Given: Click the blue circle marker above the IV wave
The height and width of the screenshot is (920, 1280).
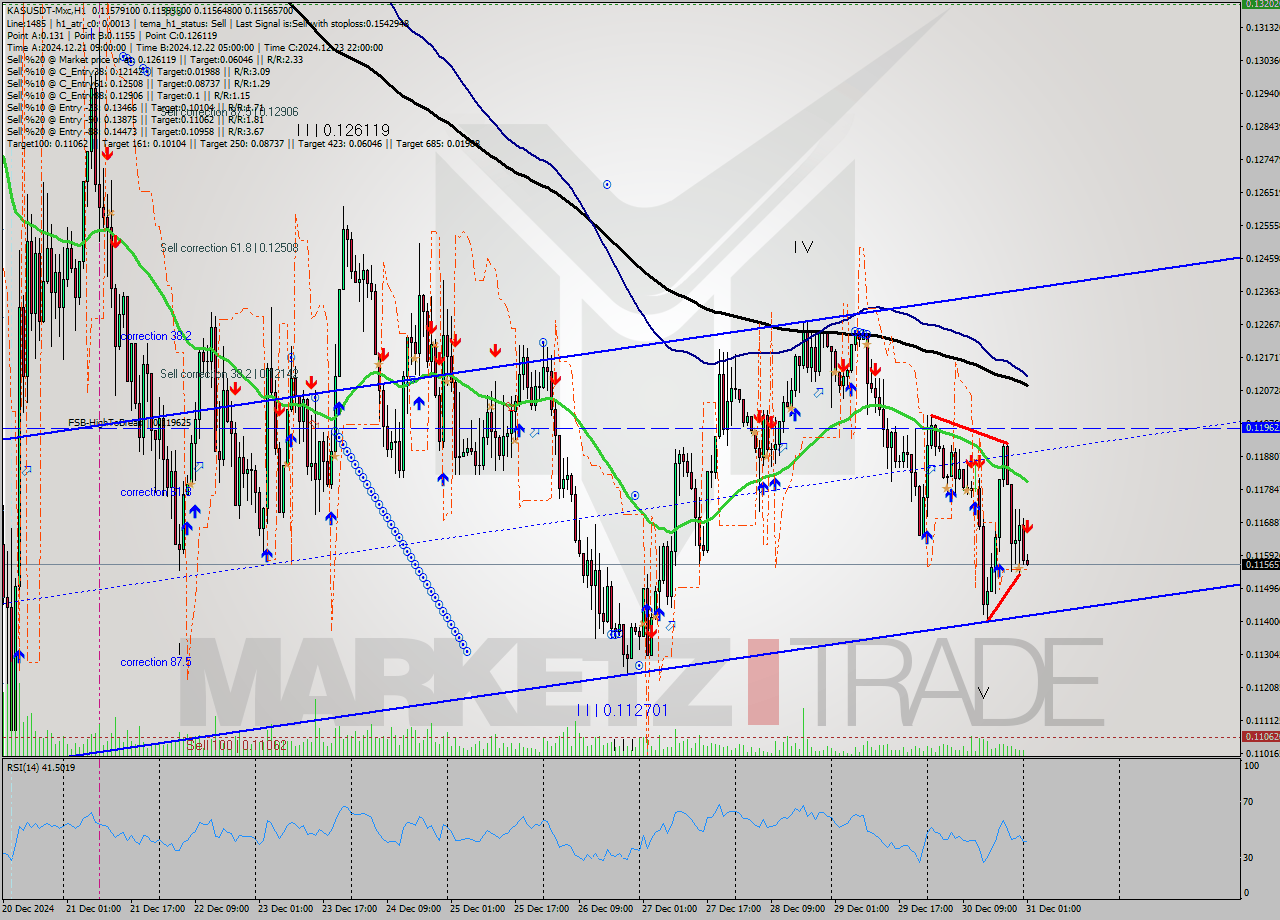Looking at the screenshot, I should tap(607, 185).
